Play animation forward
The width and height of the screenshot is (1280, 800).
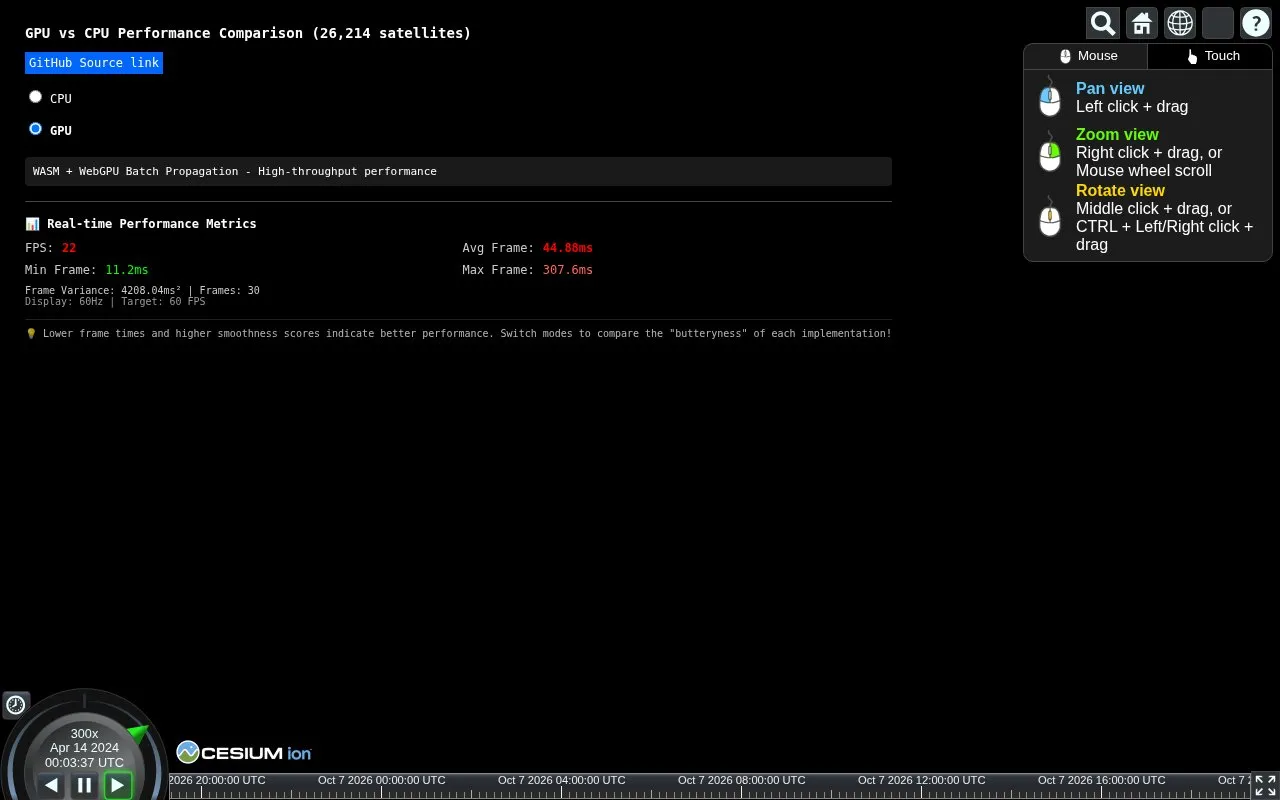point(118,785)
